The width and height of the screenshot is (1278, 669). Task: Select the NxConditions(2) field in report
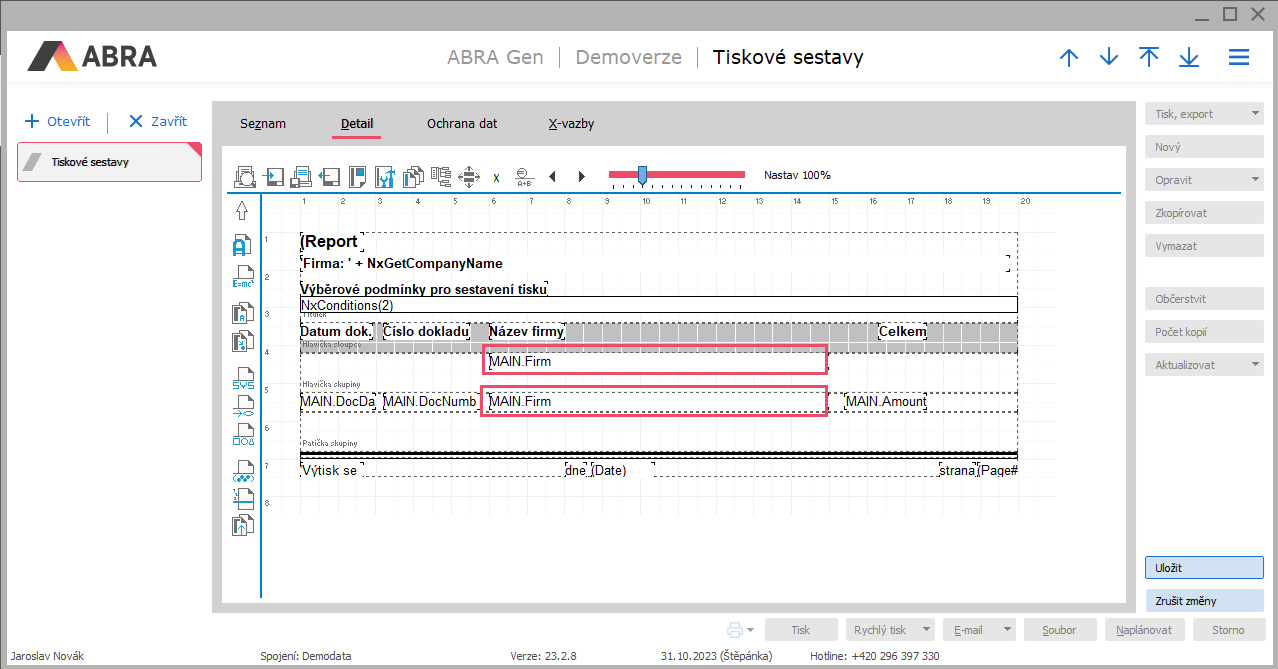[x=658, y=304]
